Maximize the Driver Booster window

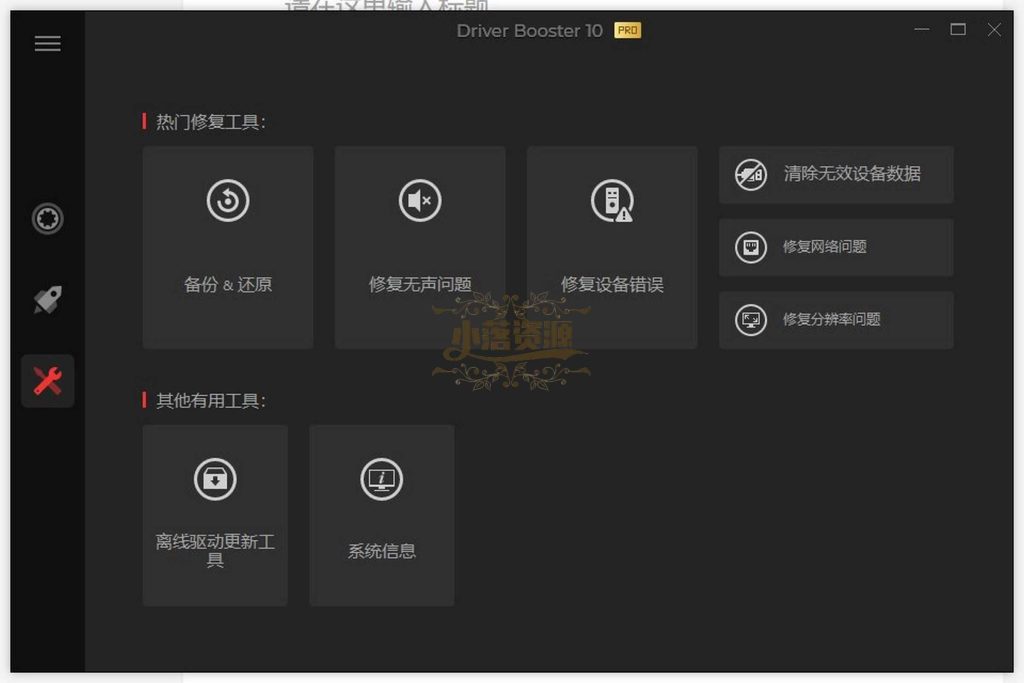958,29
